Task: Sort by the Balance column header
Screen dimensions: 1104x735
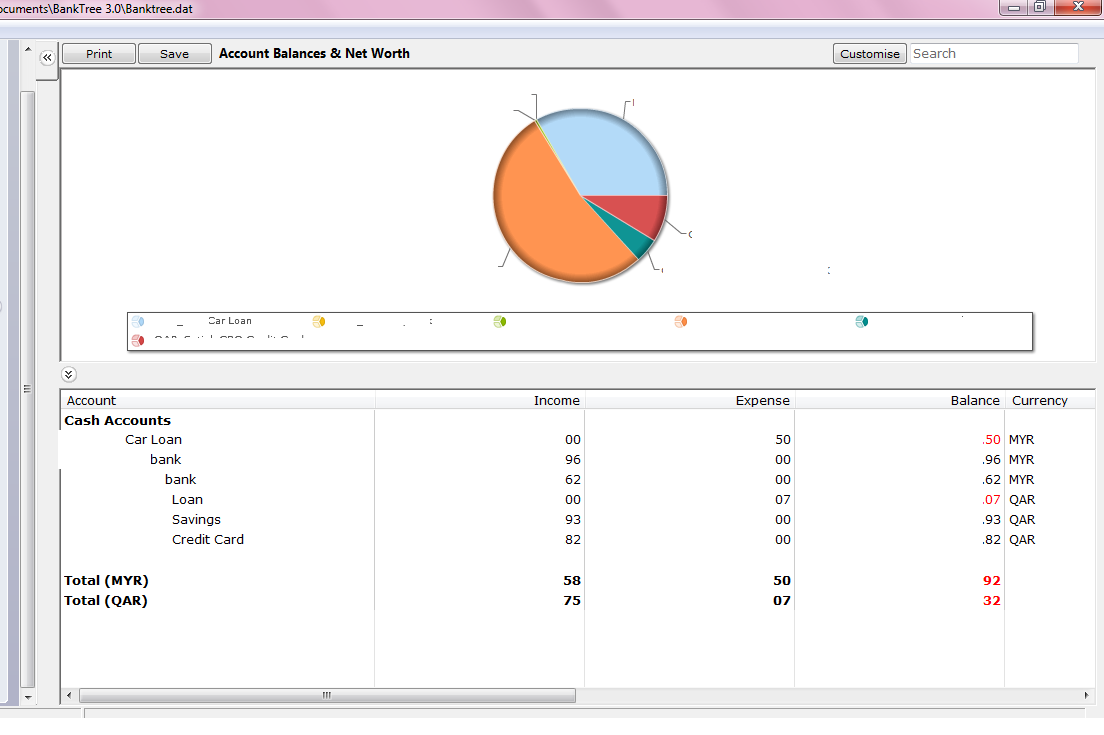Action: pyautogui.click(x=899, y=400)
